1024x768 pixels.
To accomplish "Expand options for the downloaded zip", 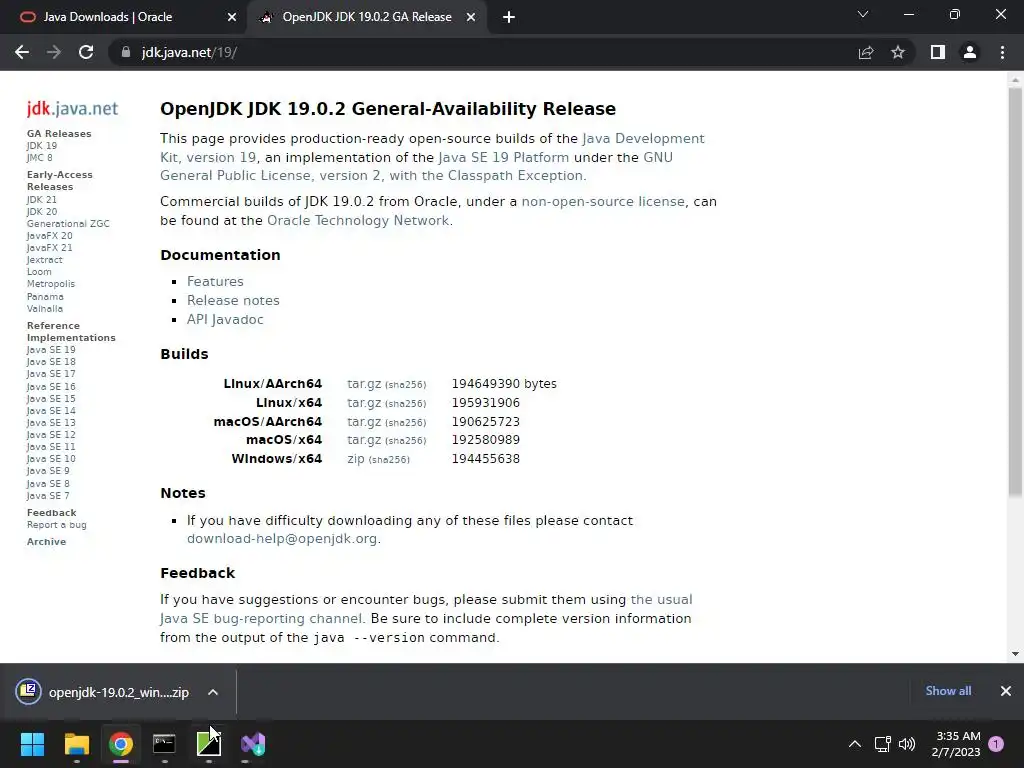I will click(x=213, y=692).
